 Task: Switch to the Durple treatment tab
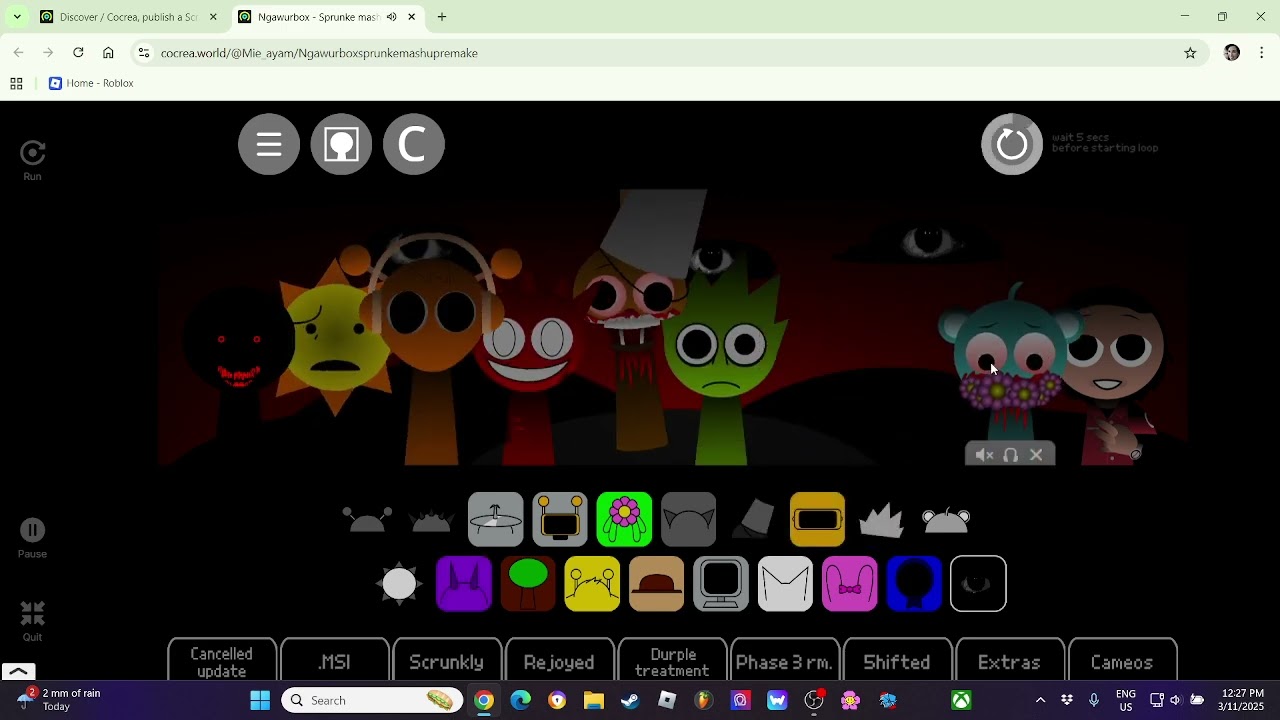[673, 661]
